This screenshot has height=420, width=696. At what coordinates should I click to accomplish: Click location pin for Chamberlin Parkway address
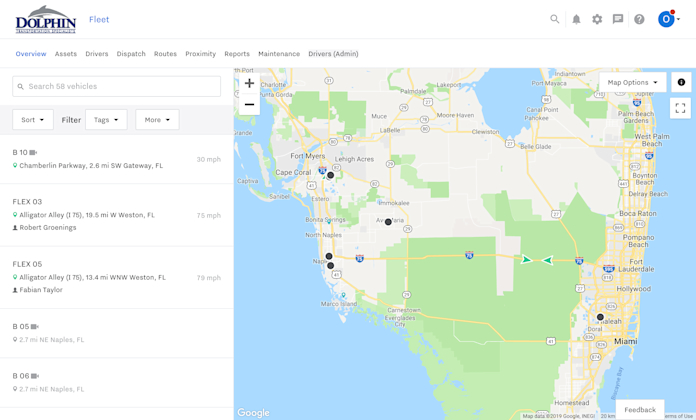tap(15, 165)
